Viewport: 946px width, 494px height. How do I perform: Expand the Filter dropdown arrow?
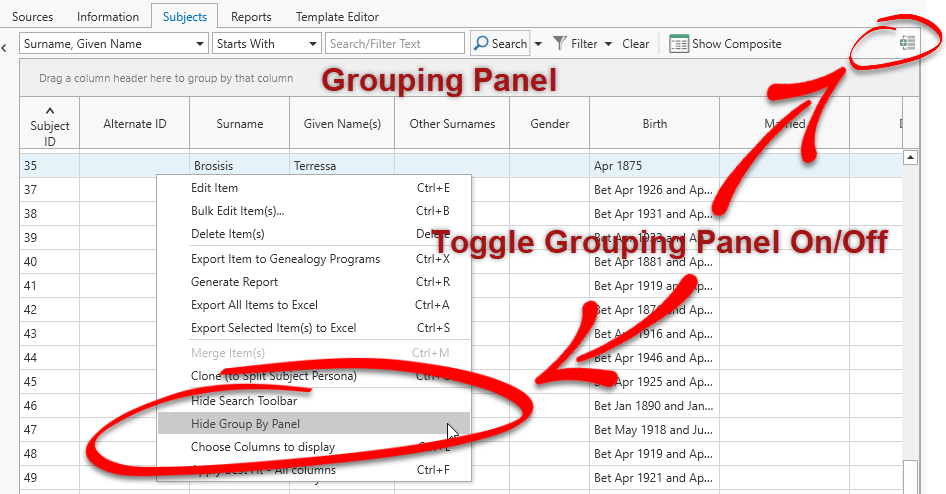click(x=608, y=44)
